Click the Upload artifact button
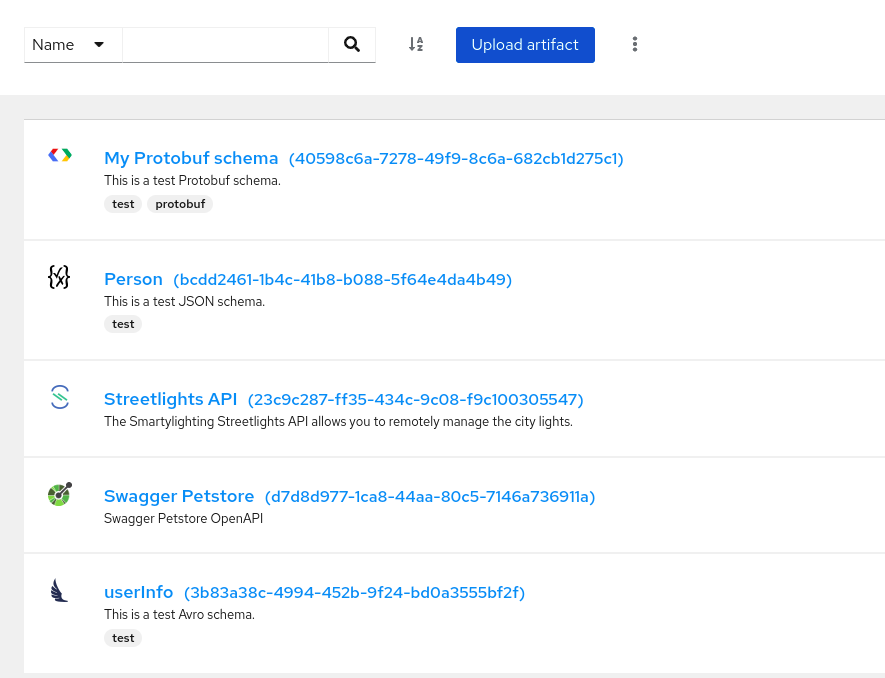The height and width of the screenshot is (678, 885). pos(525,44)
